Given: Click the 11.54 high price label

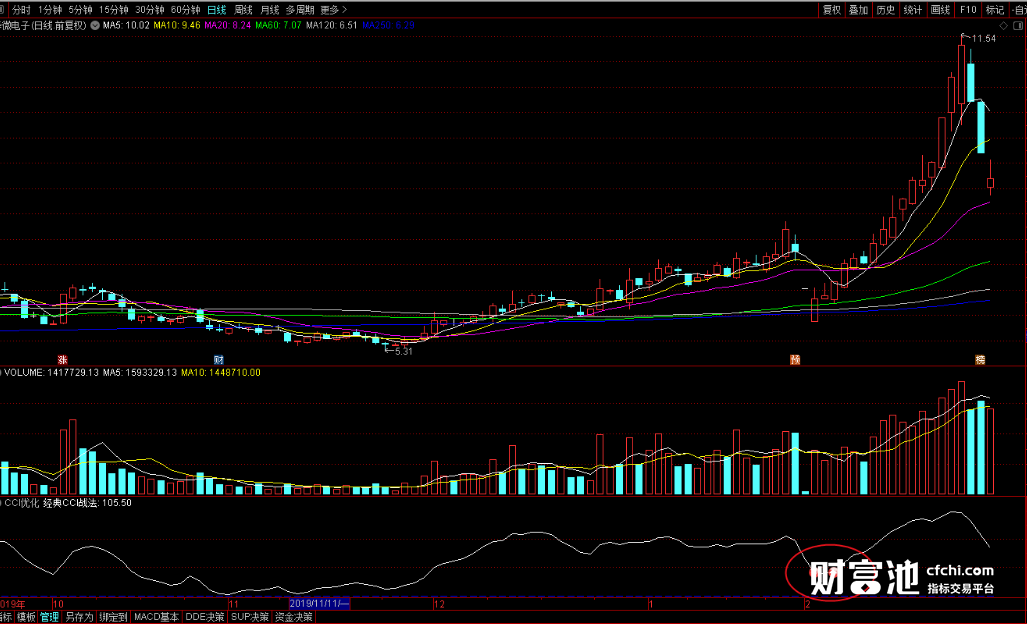Looking at the screenshot, I should pyautogui.click(x=983, y=39).
